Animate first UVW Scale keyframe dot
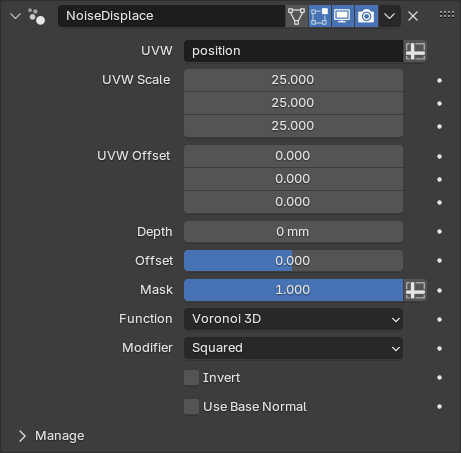The image size is (461, 453). [439, 80]
